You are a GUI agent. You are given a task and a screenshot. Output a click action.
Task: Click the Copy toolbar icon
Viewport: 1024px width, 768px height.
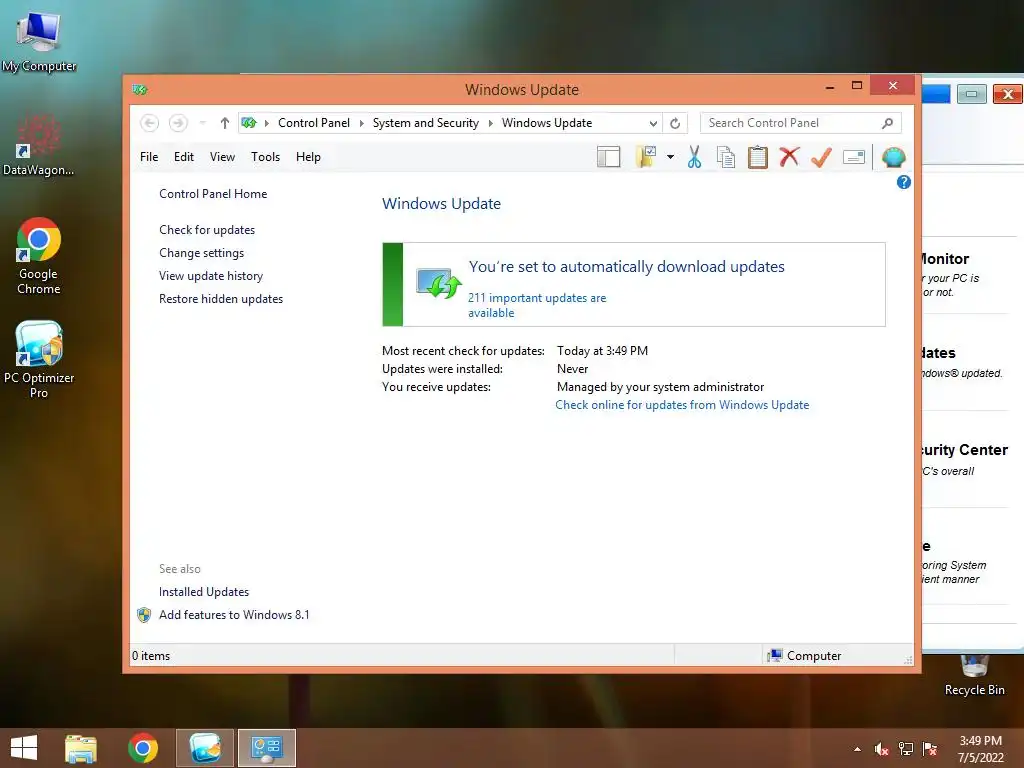coord(726,157)
